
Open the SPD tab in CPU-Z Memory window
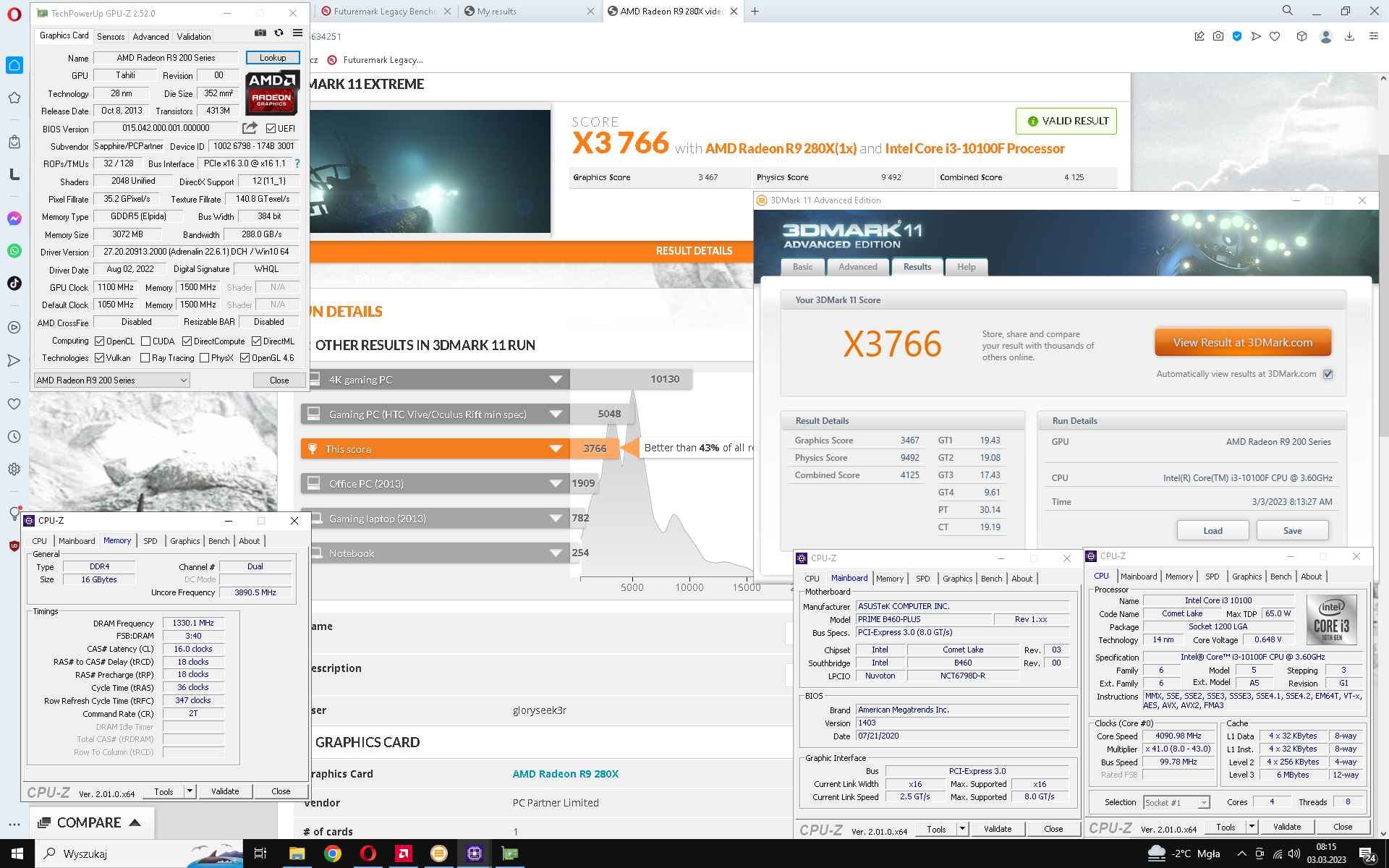point(150,541)
